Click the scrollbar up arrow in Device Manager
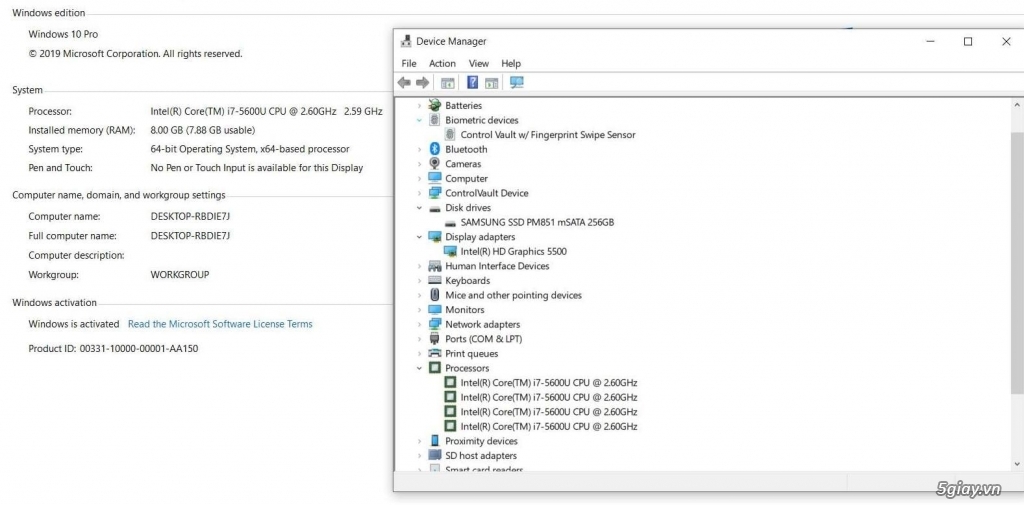This screenshot has height=505, width=1024. [x=1017, y=105]
